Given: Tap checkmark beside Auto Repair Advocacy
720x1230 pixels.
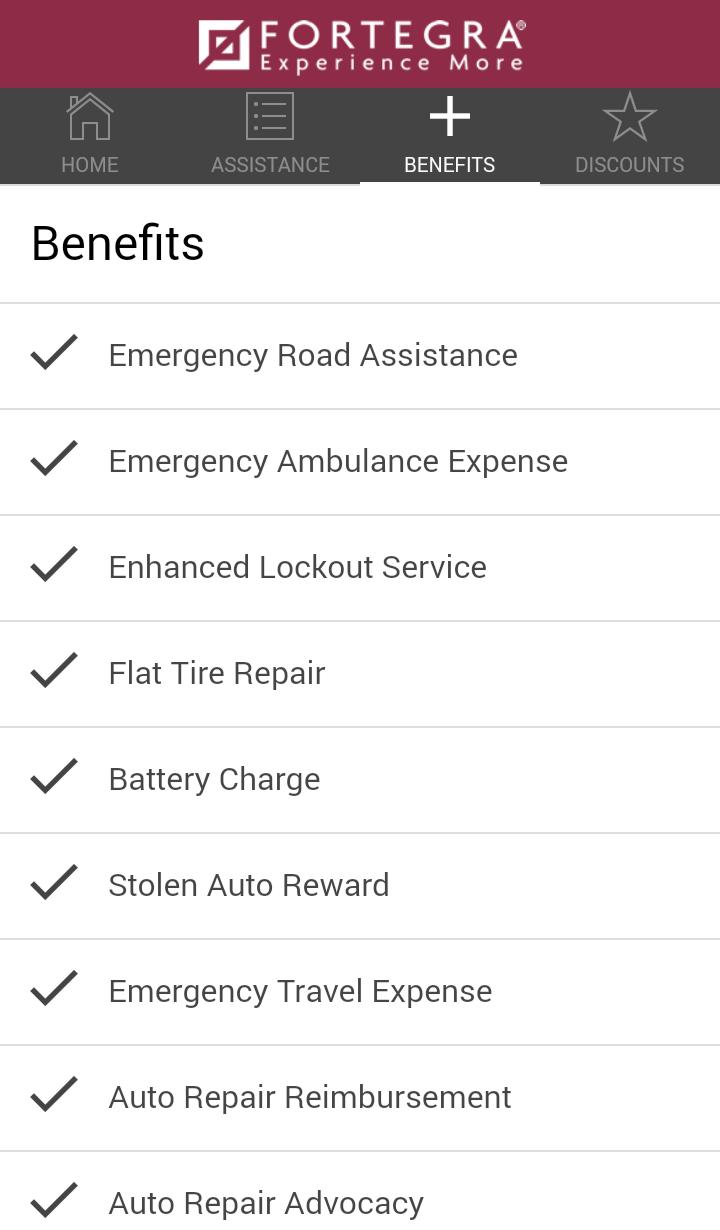Looking at the screenshot, I should point(54,1202).
